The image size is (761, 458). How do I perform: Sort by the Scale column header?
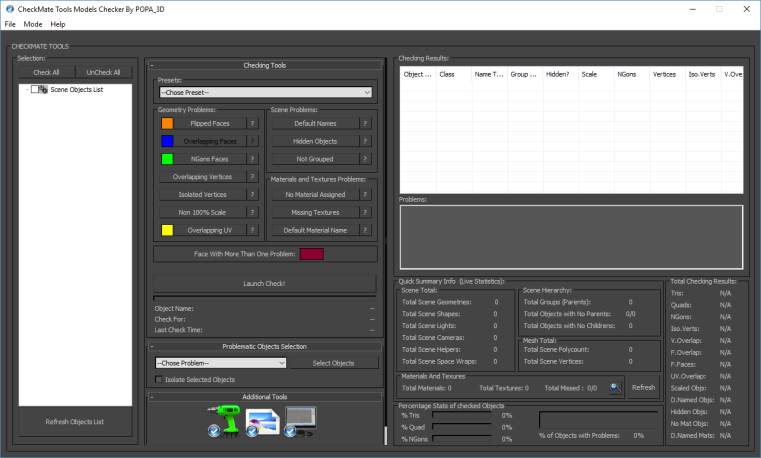point(596,74)
